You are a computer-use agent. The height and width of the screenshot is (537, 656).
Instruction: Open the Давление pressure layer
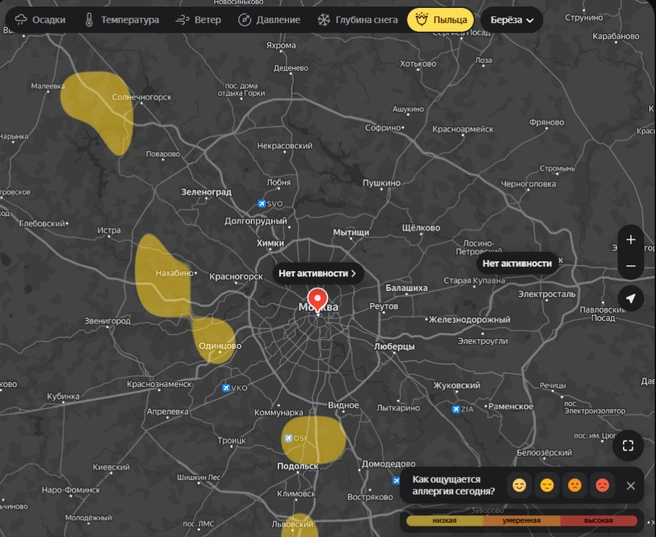[x=269, y=20]
